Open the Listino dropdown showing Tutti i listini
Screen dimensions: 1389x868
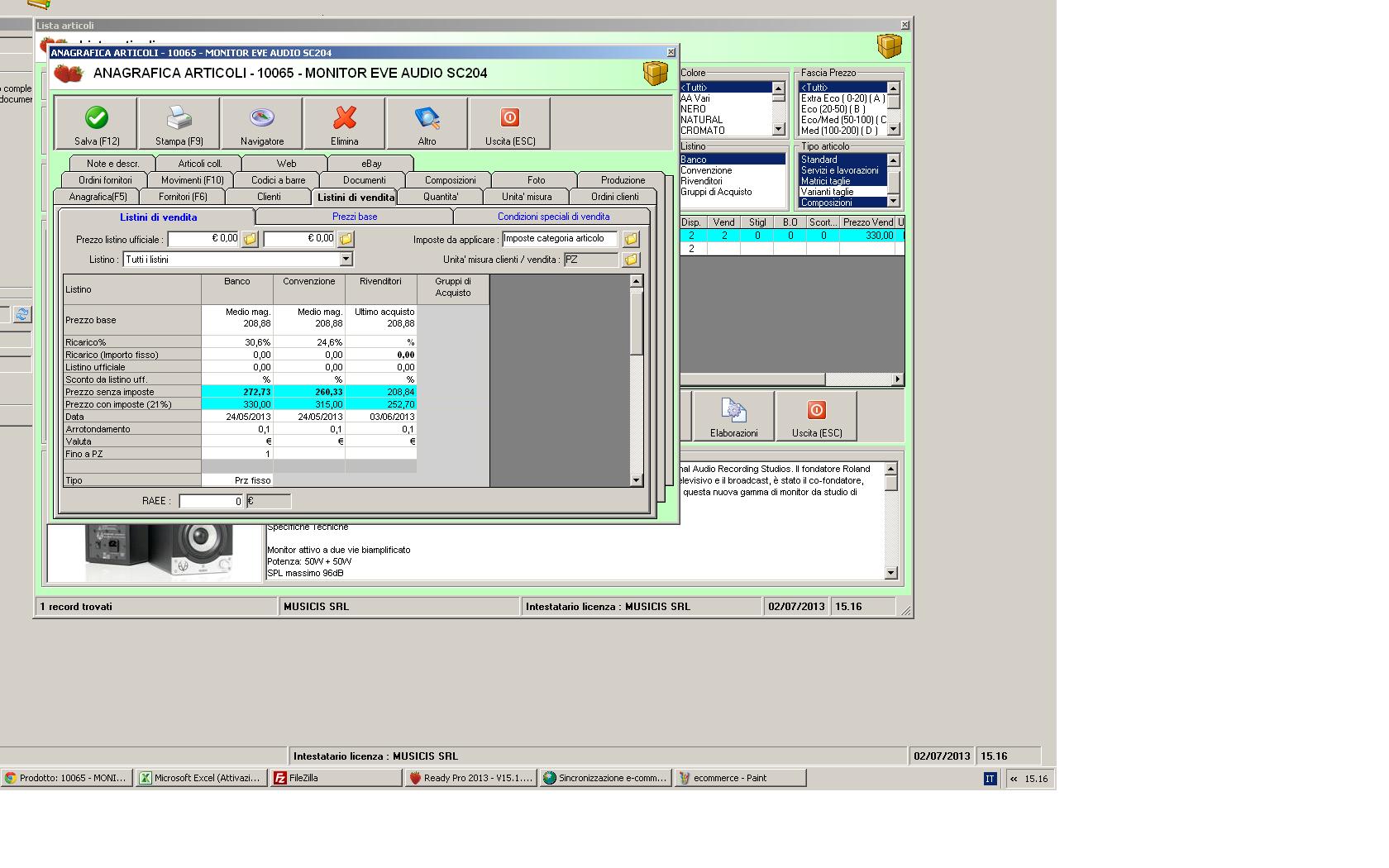(346, 260)
